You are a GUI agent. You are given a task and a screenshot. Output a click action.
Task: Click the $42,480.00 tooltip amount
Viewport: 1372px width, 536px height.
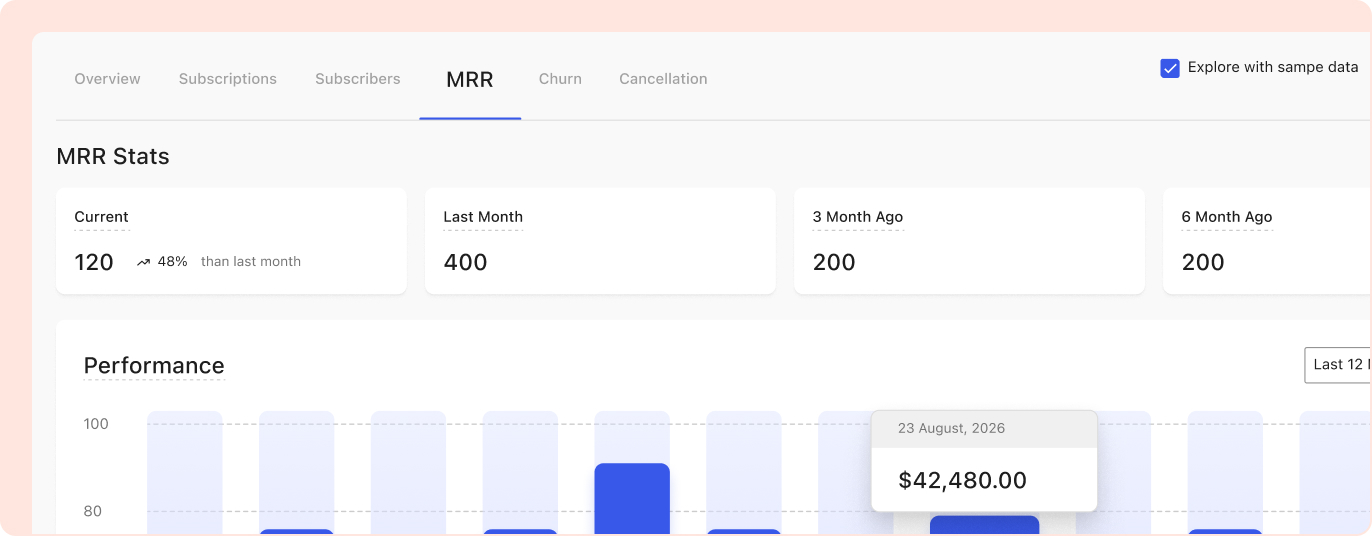963,480
